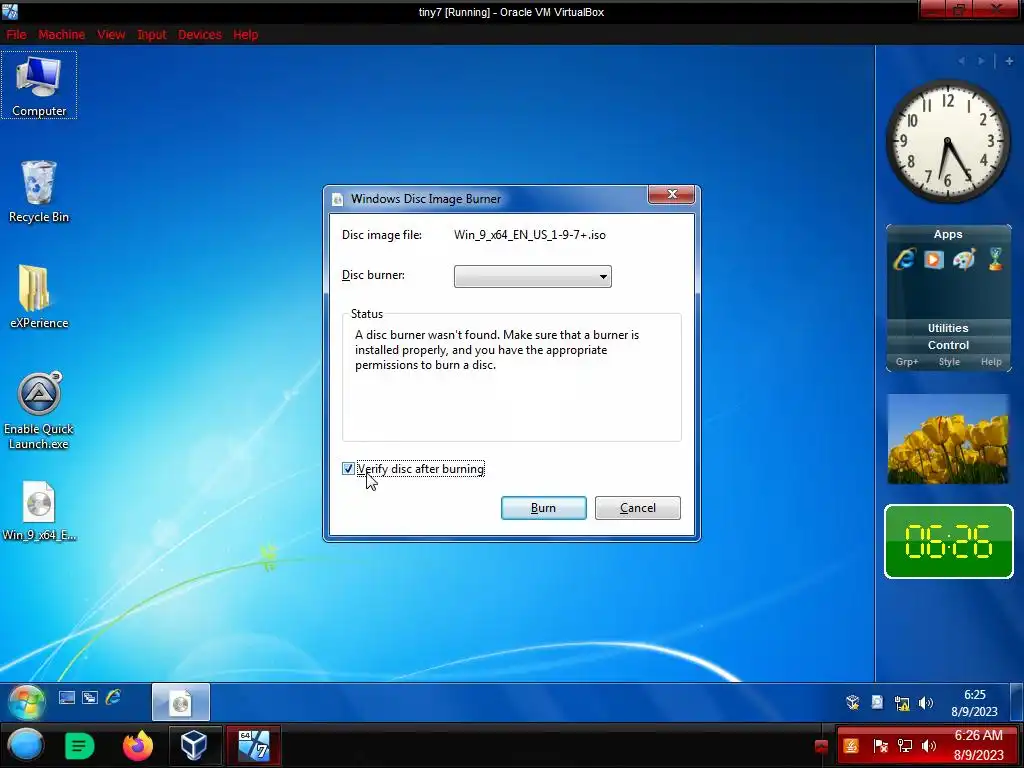1024x768 pixels.
Task: Open the VirtualBox Devices menu
Action: point(200,35)
